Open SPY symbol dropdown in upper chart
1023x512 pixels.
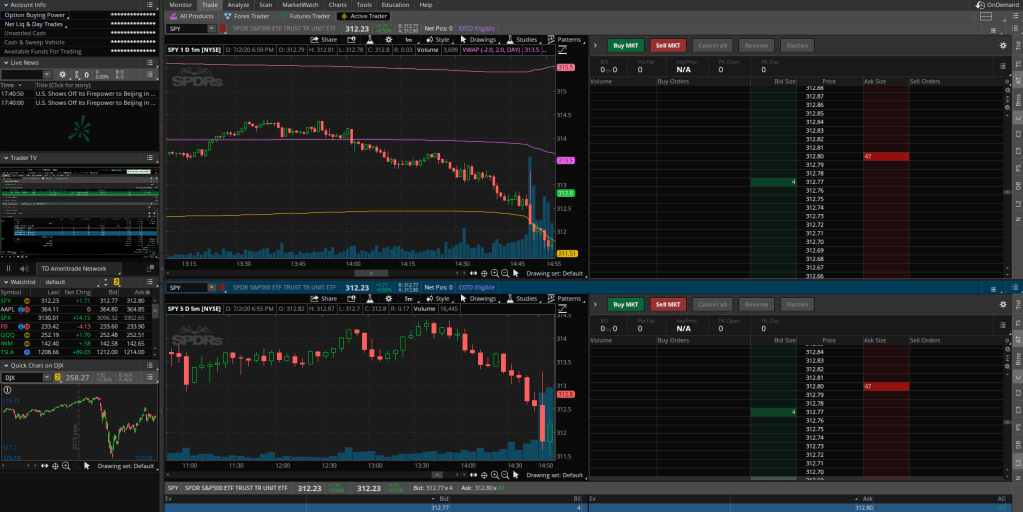click(x=211, y=29)
